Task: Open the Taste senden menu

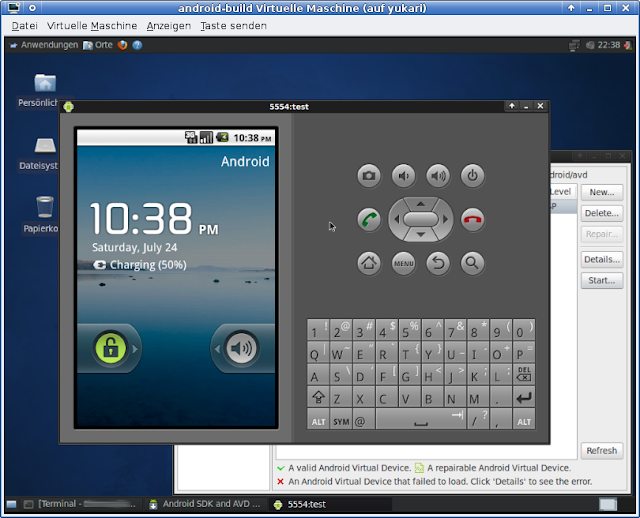Action: pos(233,26)
